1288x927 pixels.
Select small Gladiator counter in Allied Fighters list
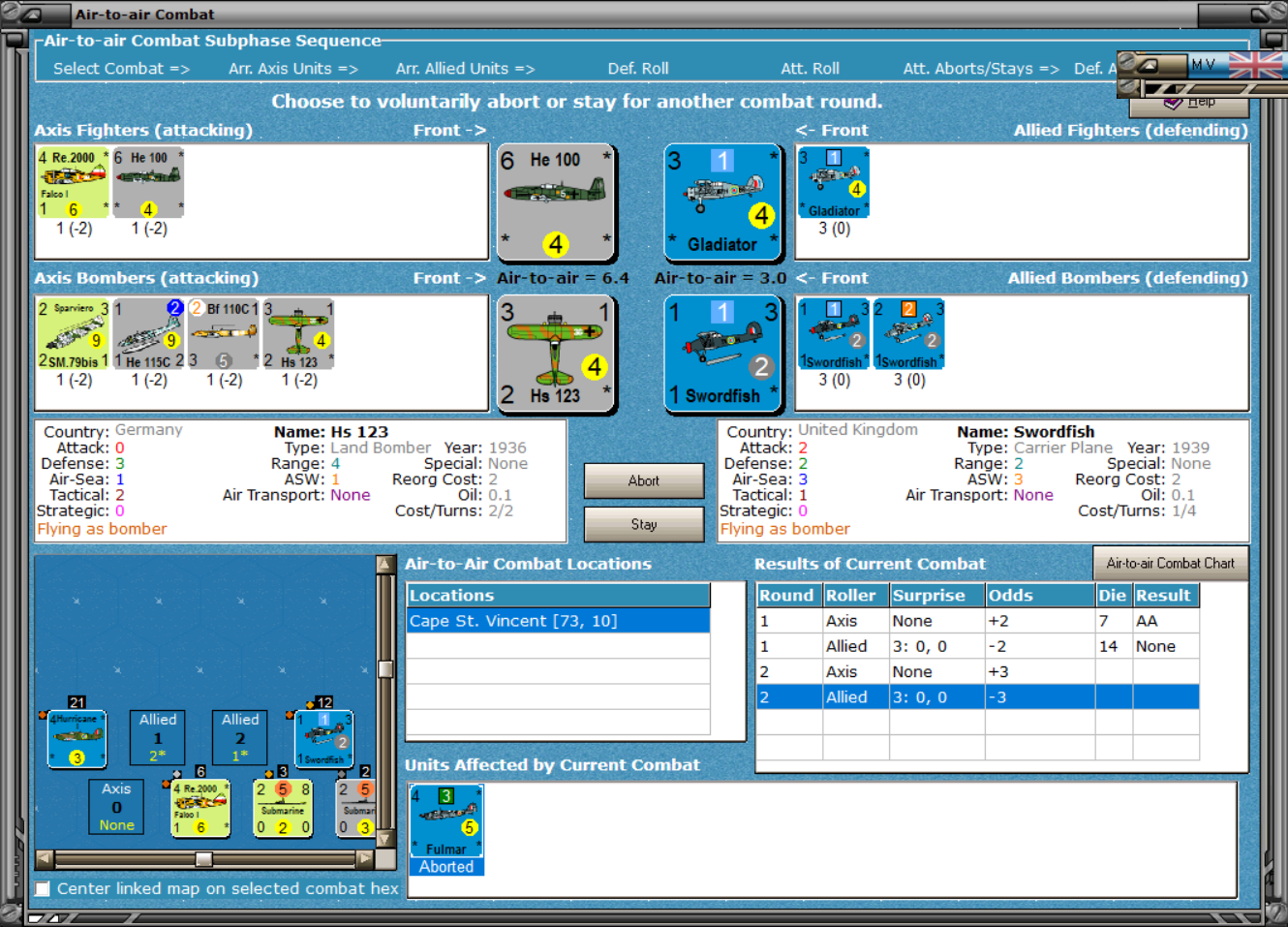(834, 182)
